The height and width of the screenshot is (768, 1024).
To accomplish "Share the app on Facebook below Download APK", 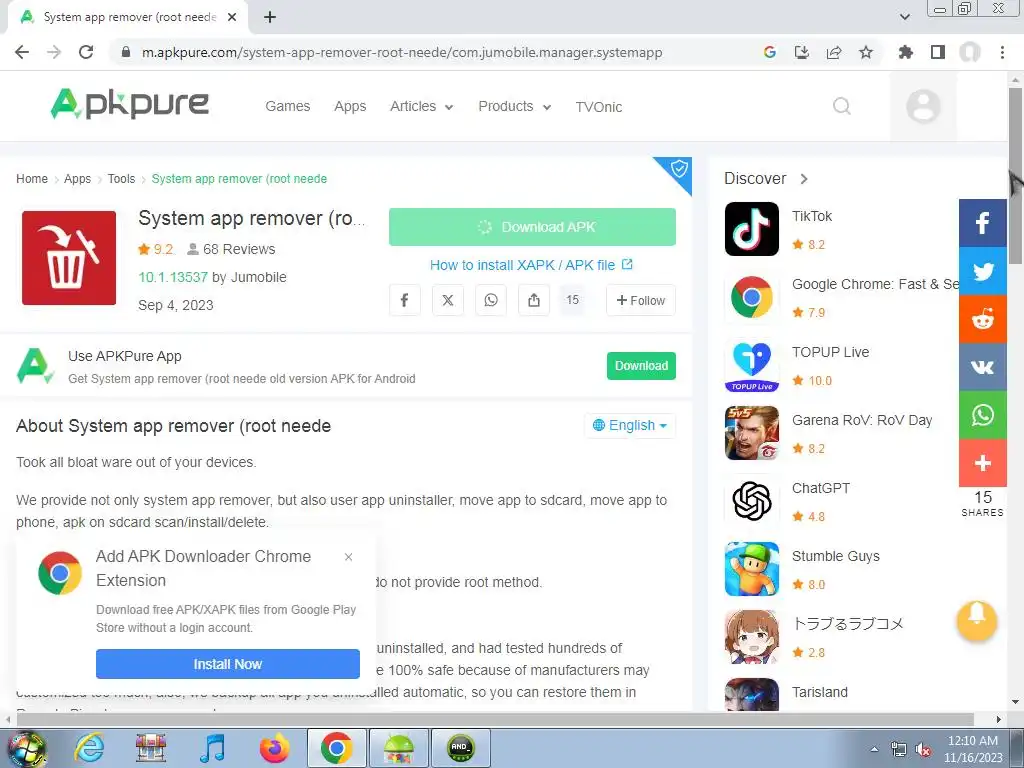I will (x=405, y=300).
